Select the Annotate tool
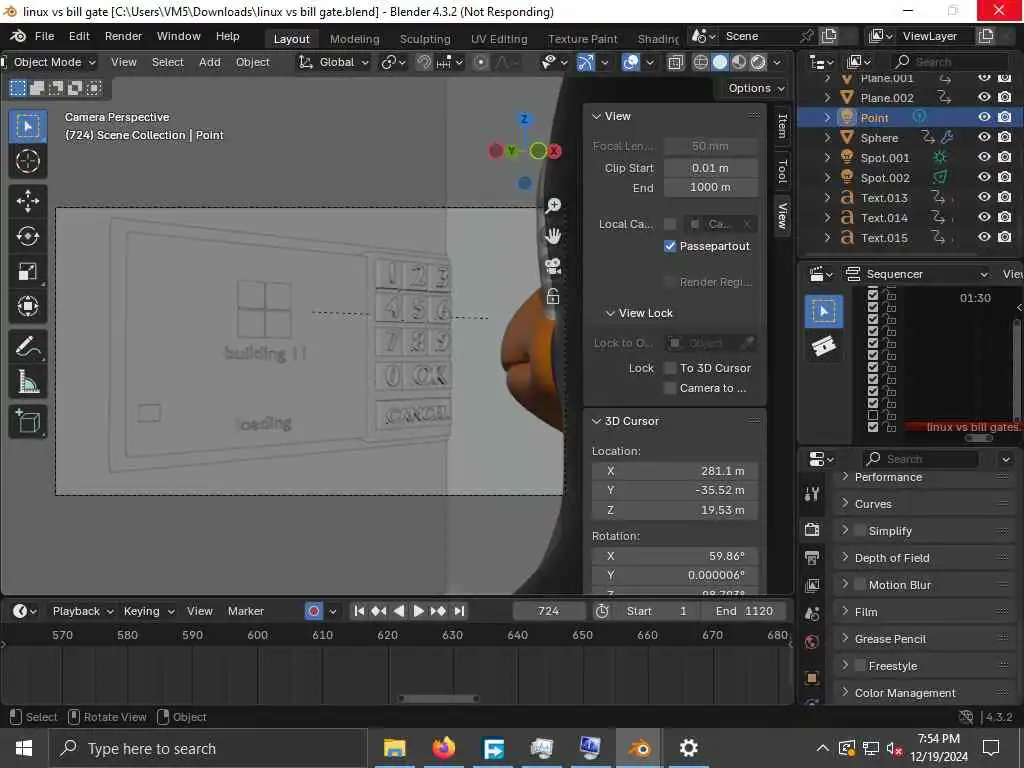Screen dimensions: 1024x768 27,346
